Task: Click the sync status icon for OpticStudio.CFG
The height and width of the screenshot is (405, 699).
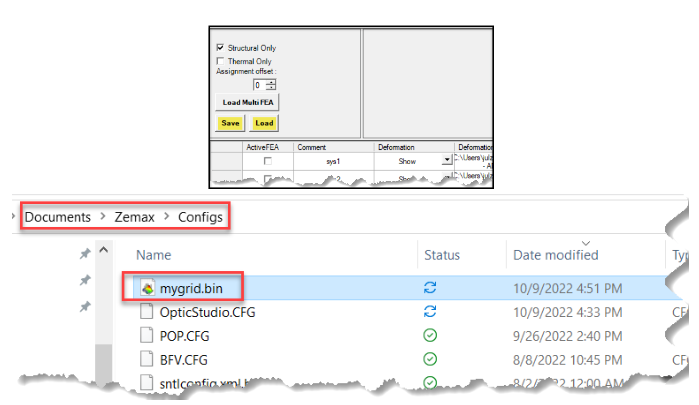Action: tap(430, 311)
